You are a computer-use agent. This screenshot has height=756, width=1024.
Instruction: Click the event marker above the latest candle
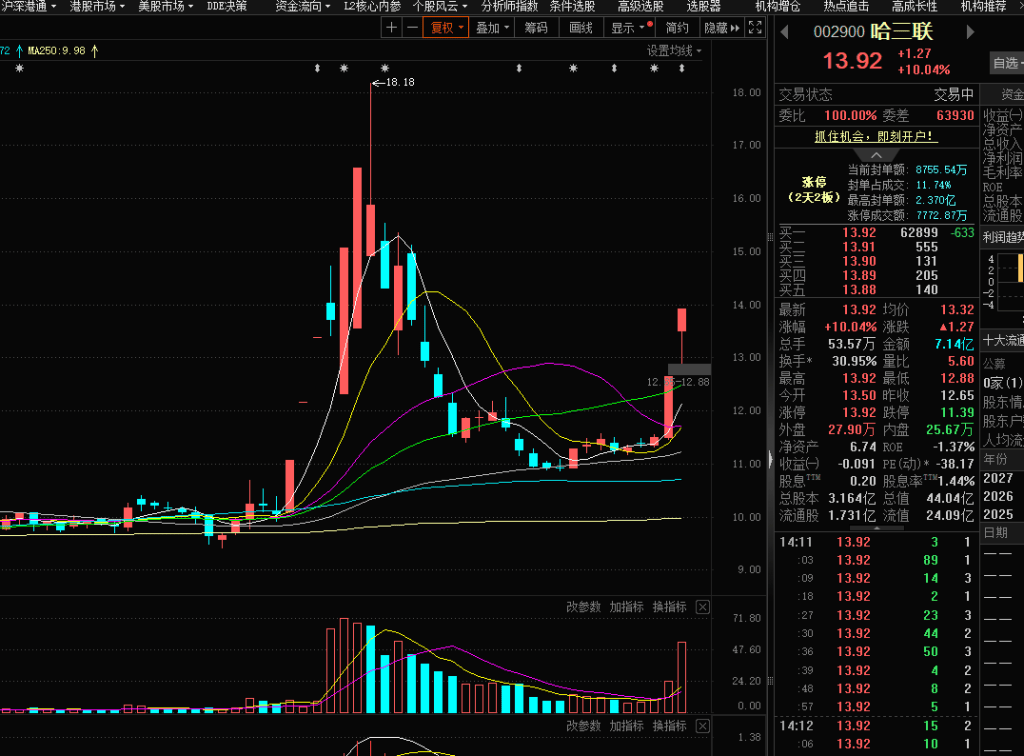click(x=682, y=68)
